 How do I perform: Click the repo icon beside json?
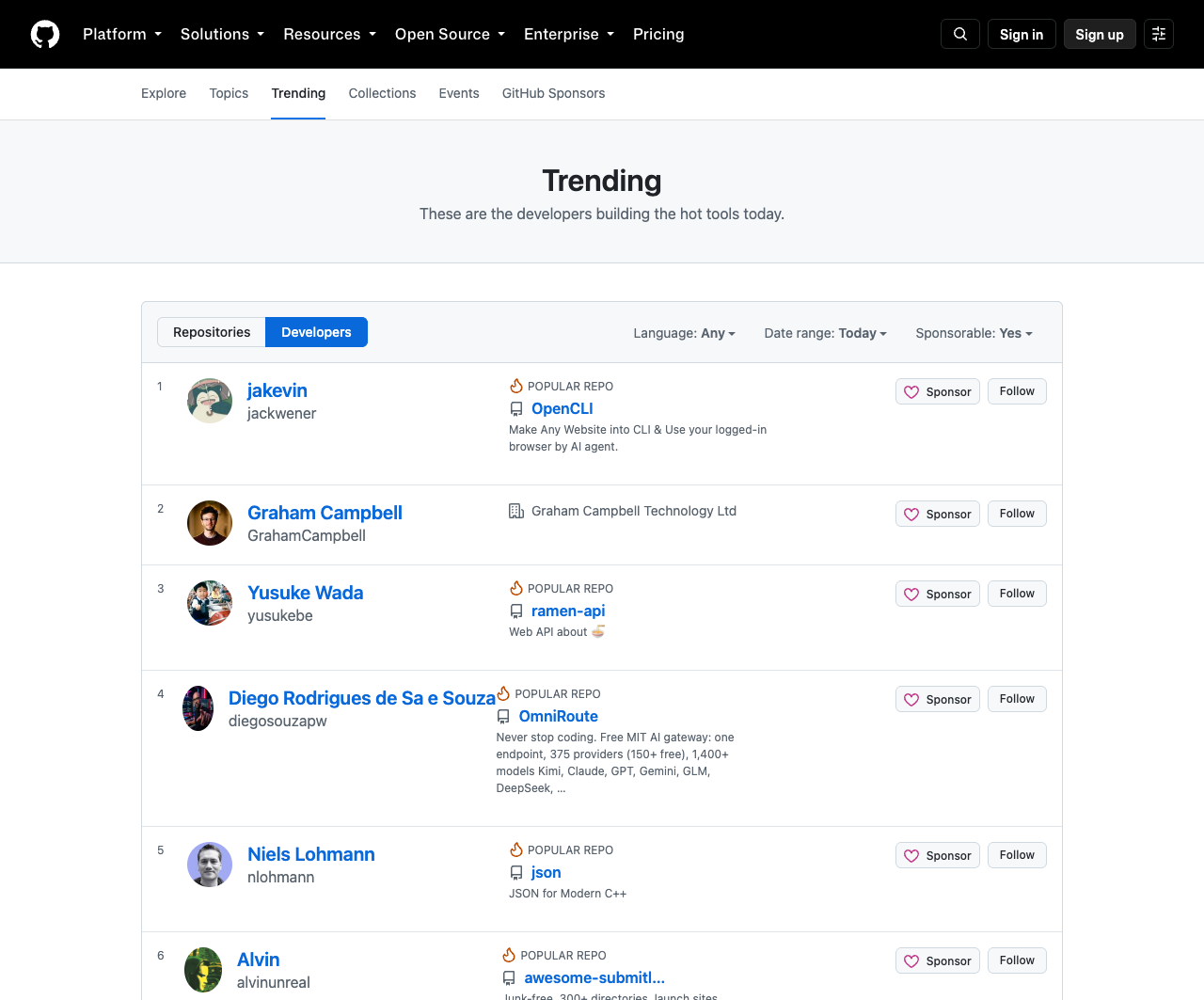pyautogui.click(x=516, y=873)
